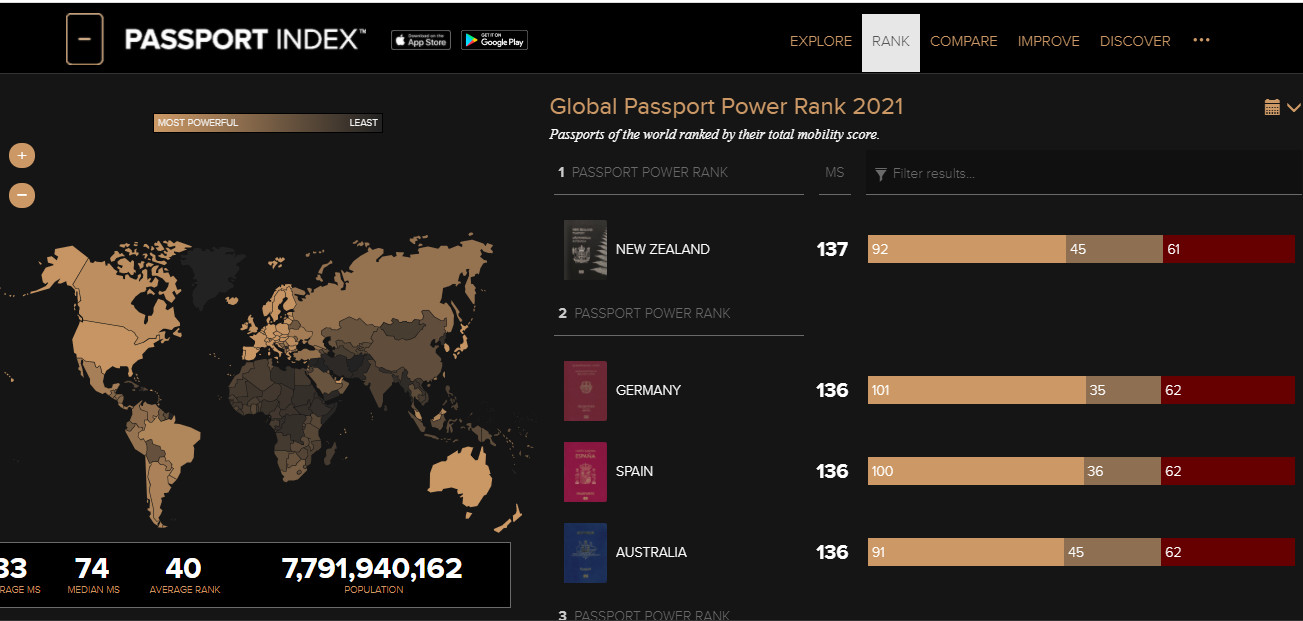The image size is (1303, 621).
Task: Click Spain's mobility score 136
Action: coord(832,471)
